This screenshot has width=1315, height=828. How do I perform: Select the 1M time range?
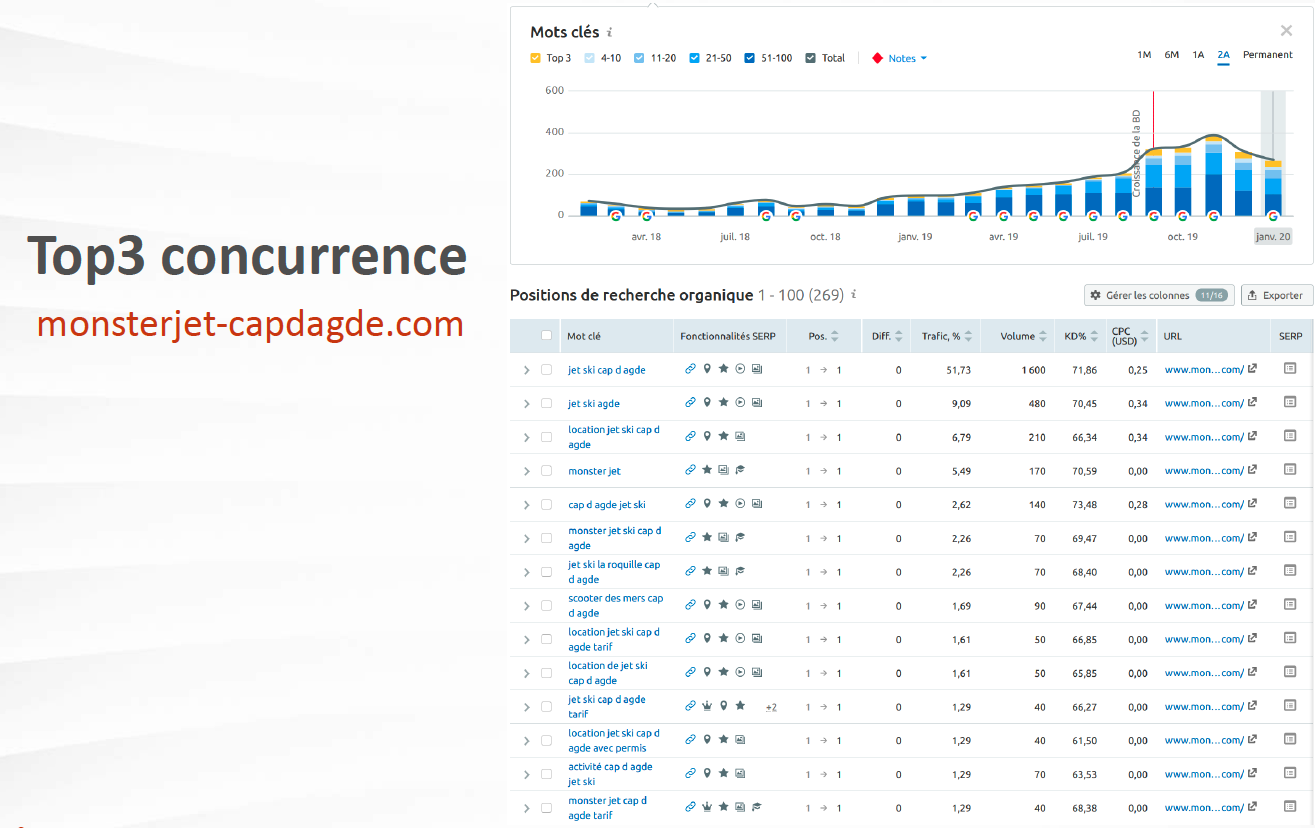1144,55
